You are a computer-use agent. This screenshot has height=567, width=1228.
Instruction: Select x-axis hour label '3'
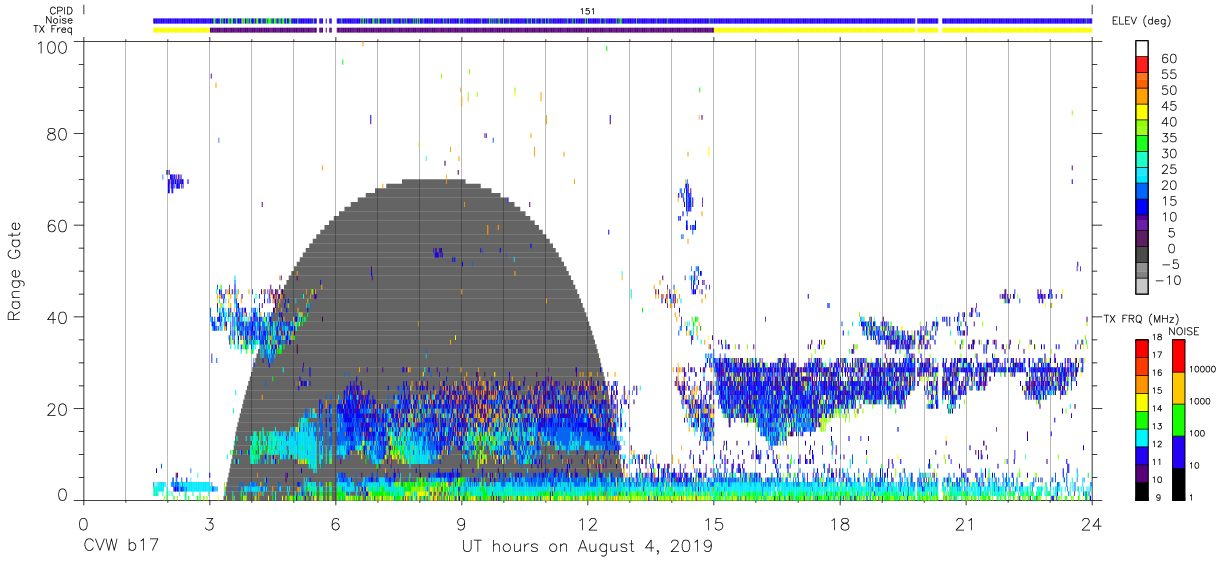tap(209, 523)
